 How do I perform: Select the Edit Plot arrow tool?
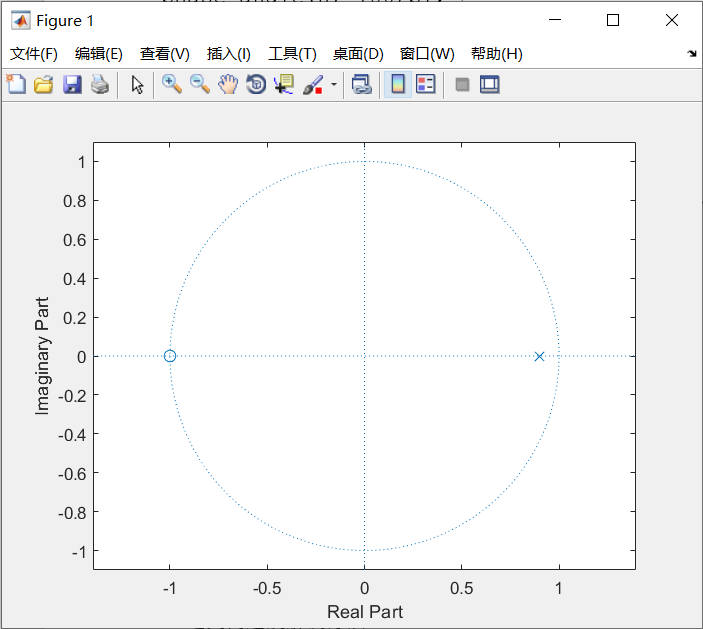(x=137, y=84)
